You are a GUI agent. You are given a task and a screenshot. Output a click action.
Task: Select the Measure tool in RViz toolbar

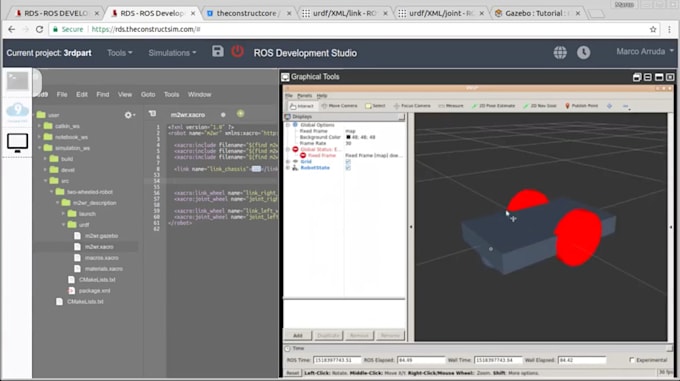tap(451, 106)
